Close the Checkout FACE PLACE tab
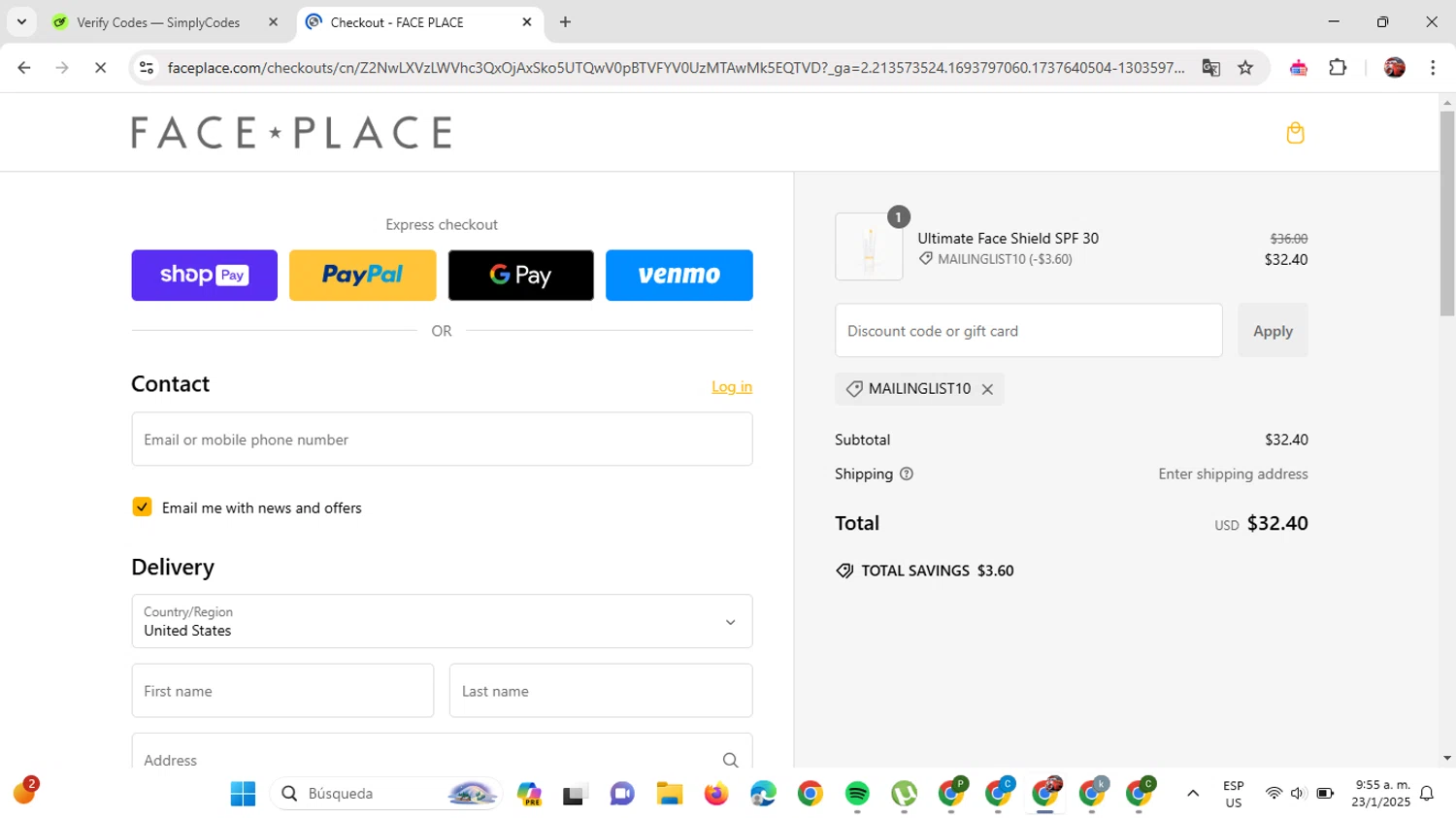1456x818 pixels. click(527, 21)
